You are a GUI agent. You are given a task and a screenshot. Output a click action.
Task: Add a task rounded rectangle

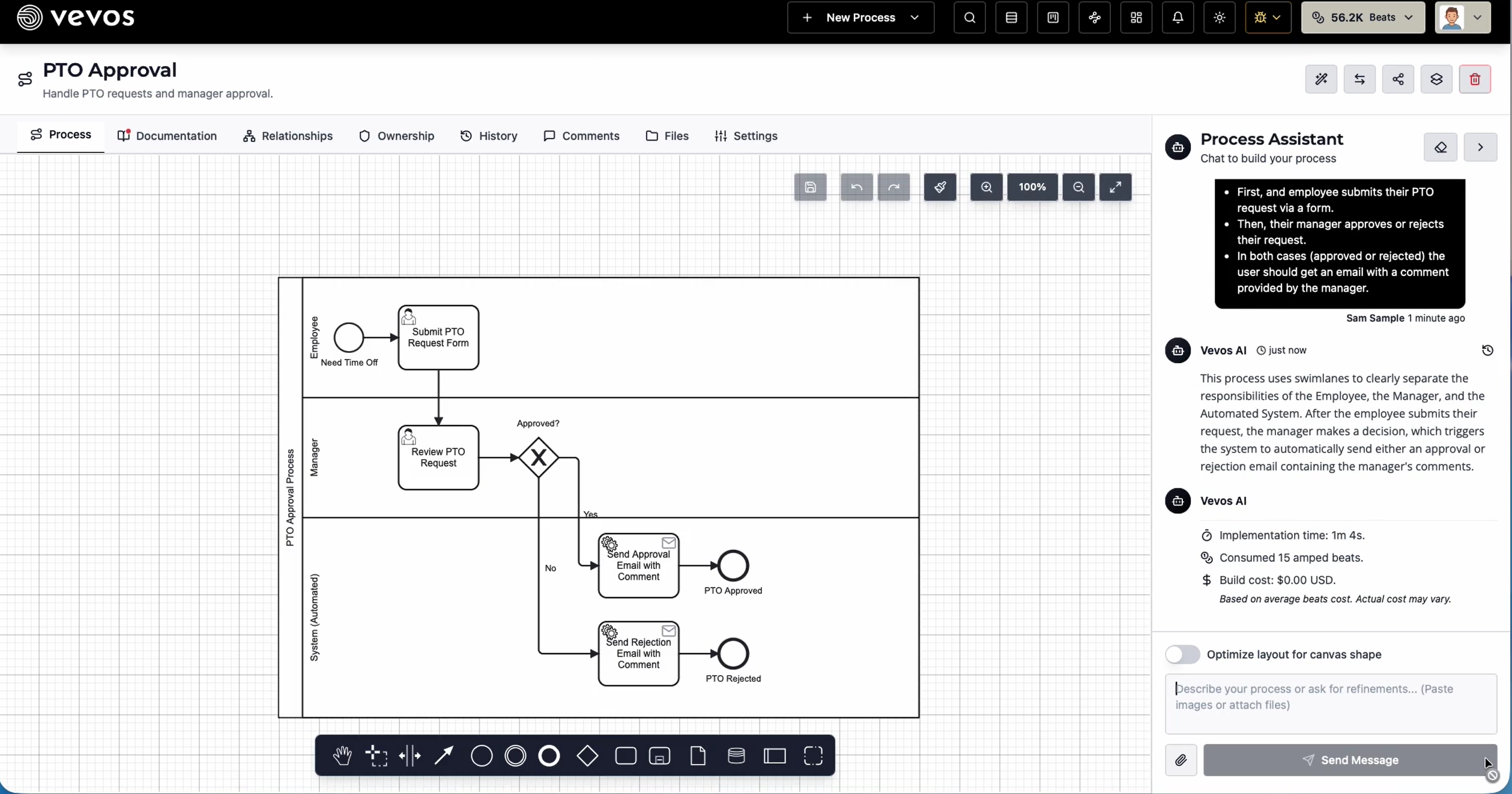coord(626,756)
